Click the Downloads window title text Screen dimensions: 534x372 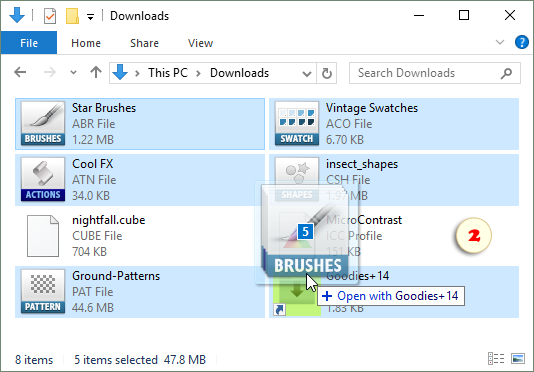(x=139, y=16)
